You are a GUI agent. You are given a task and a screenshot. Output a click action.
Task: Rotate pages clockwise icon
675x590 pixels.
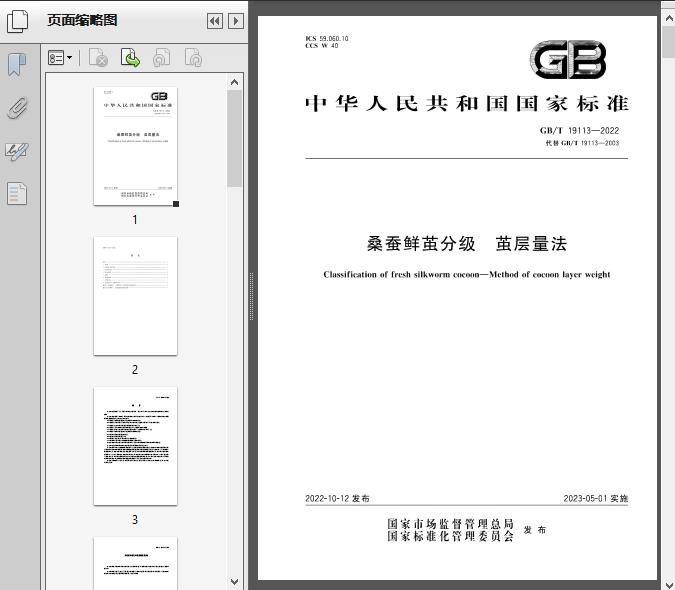tap(193, 57)
